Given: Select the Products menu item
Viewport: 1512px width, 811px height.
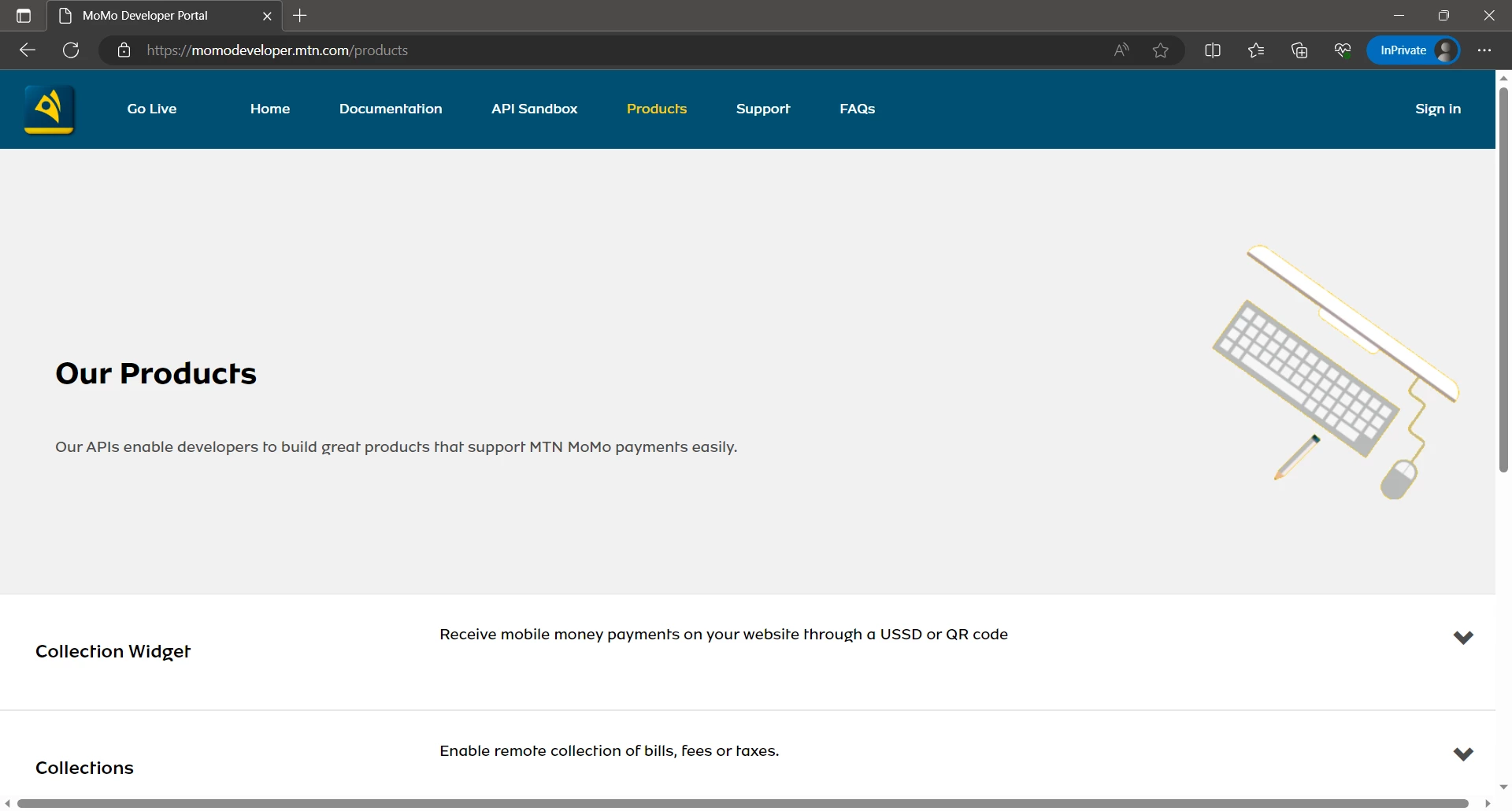Looking at the screenshot, I should coord(657,109).
